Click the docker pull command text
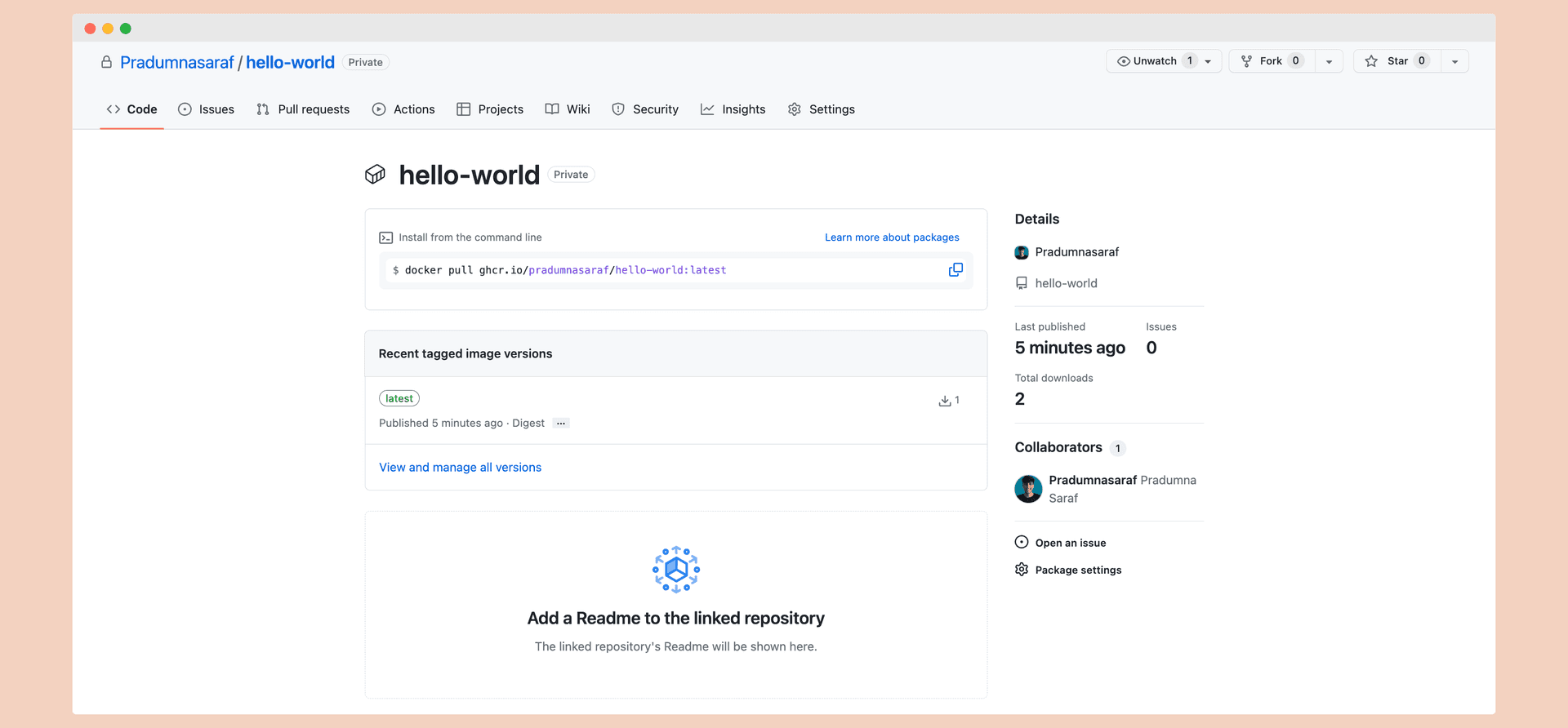 565,270
